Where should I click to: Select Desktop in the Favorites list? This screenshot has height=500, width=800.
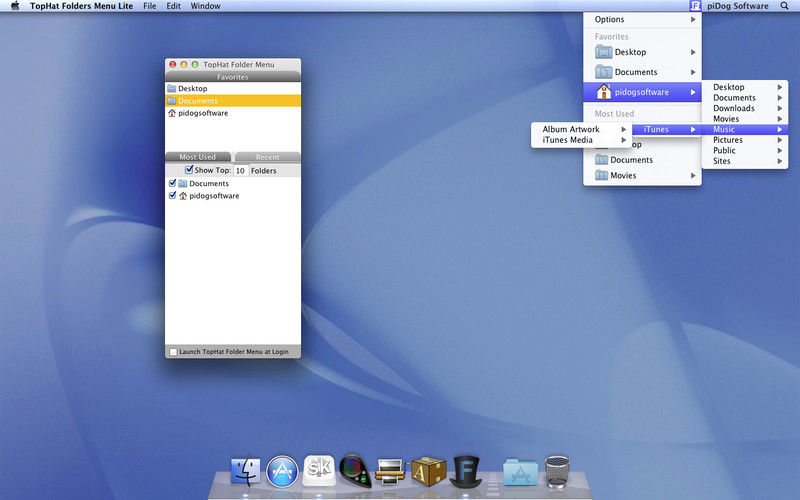click(x=233, y=88)
